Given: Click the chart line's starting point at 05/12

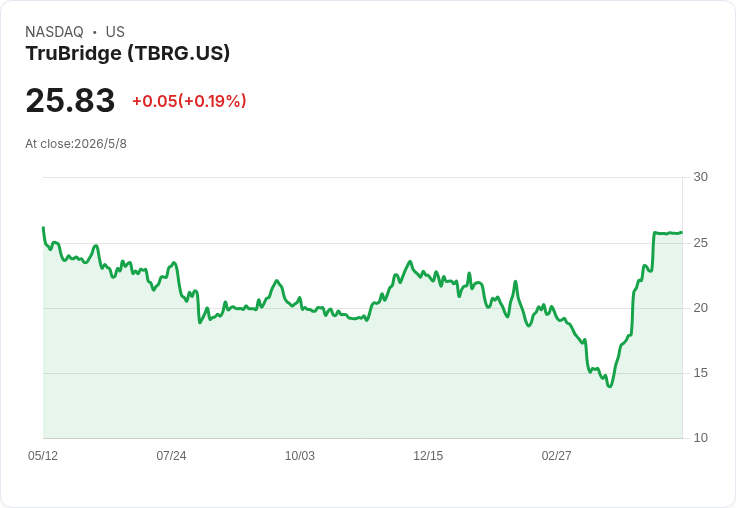Looking at the screenshot, I should tap(43, 228).
